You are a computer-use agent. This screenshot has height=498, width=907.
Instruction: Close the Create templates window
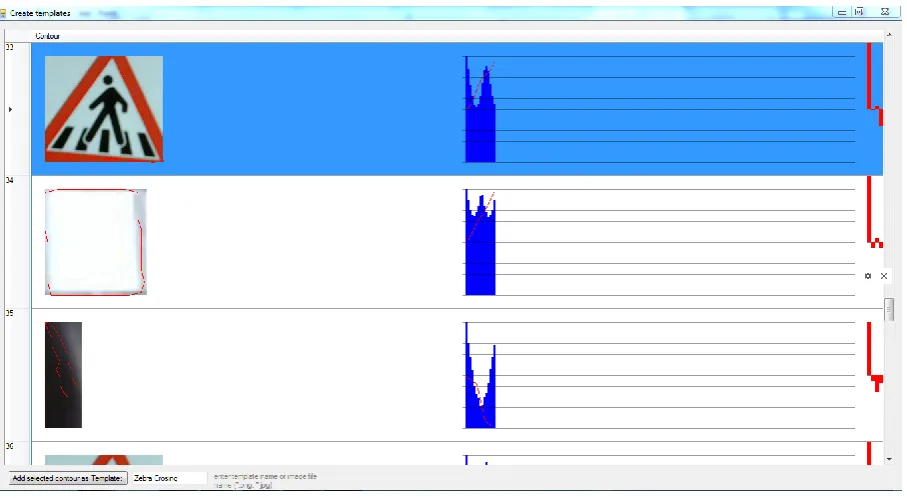885,12
